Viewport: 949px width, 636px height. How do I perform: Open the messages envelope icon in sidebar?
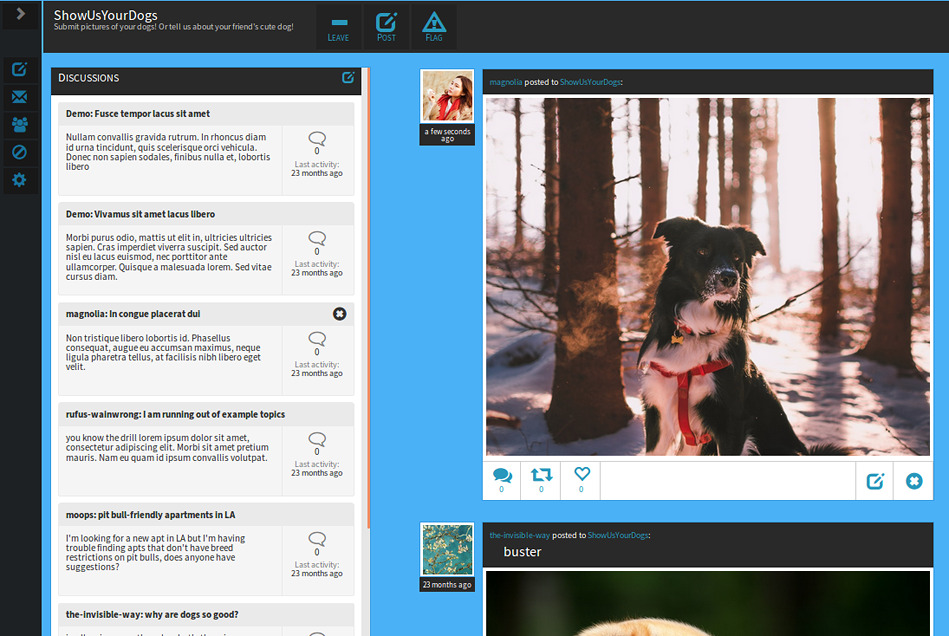(x=19, y=97)
